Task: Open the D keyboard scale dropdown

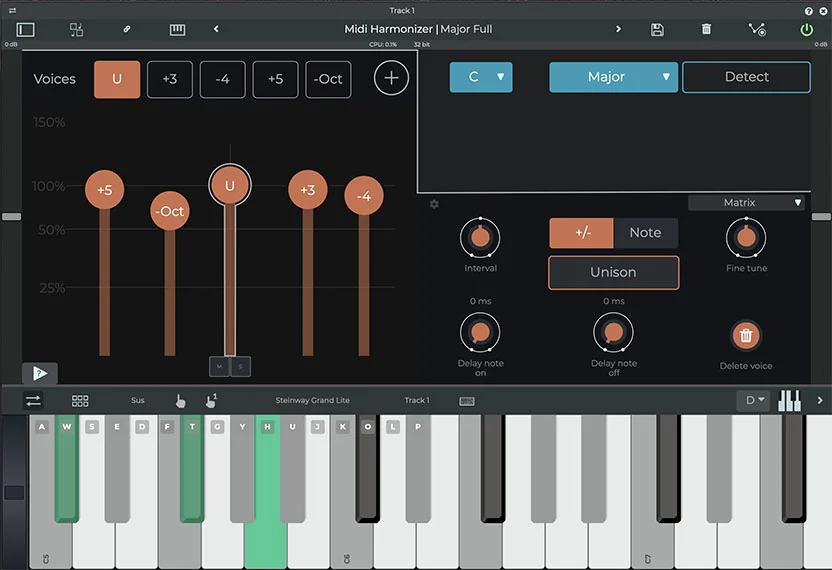Action: (753, 400)
